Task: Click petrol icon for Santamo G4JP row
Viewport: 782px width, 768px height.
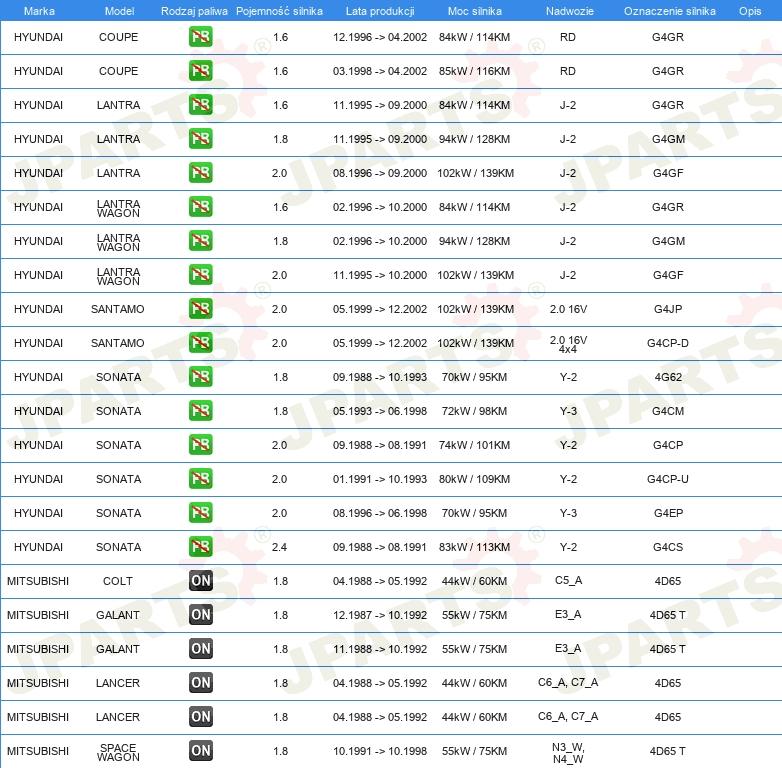Action: [200, 309]
